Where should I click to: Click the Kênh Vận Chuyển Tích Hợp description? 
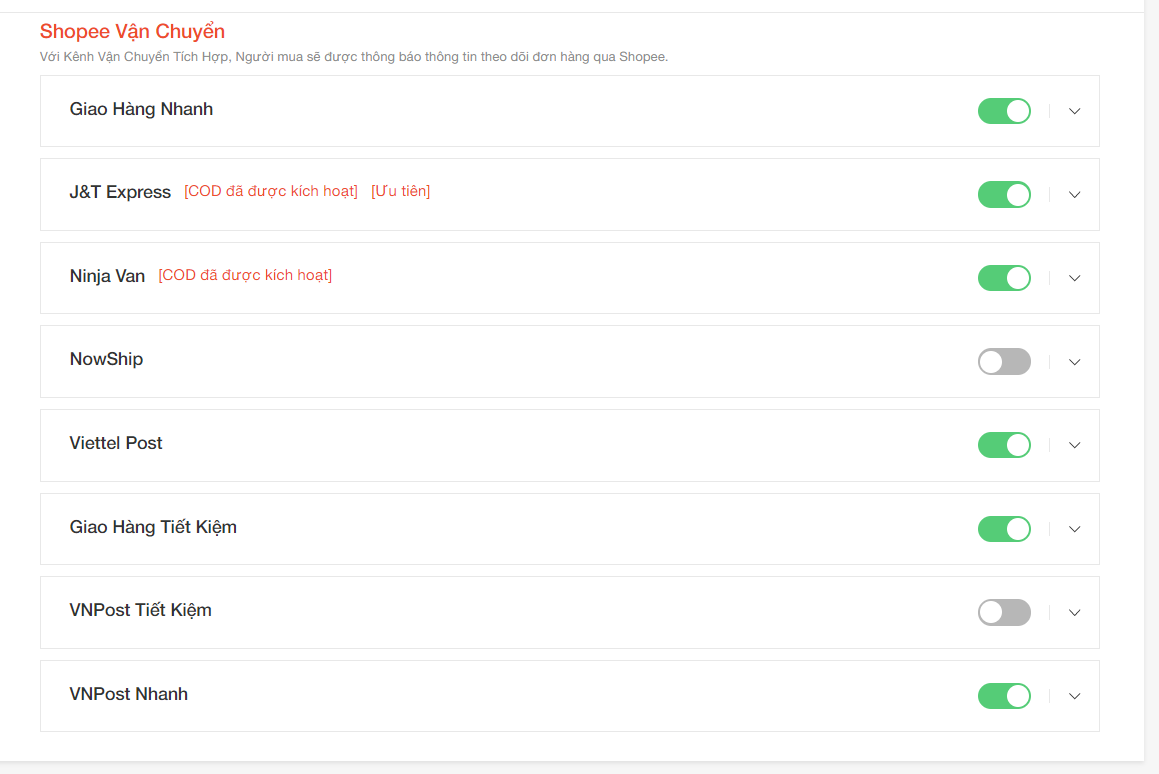point(354,57)
